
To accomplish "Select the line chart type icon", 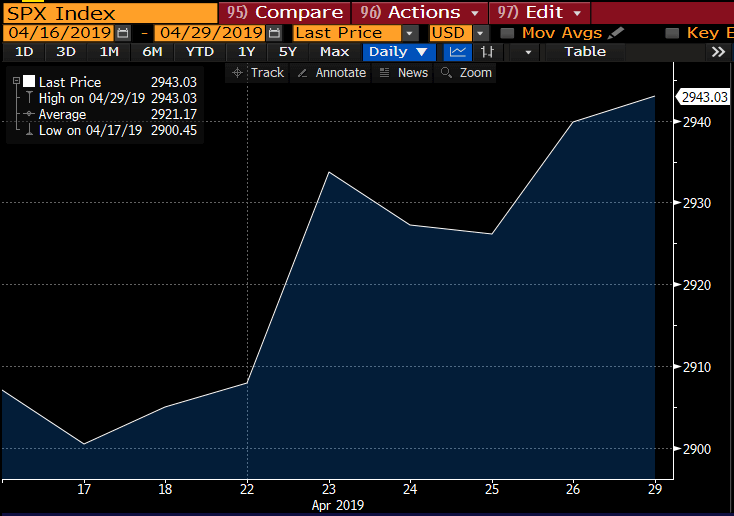I will (457, 52).
